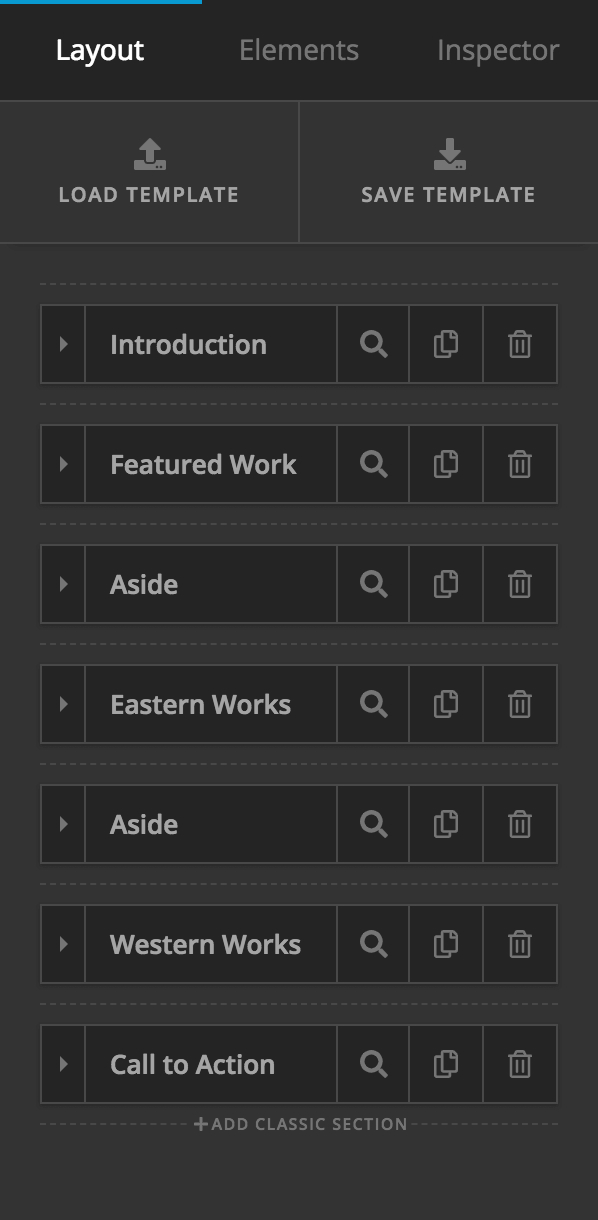
Task: Add a new classic section
Action: pos(299,1124)
